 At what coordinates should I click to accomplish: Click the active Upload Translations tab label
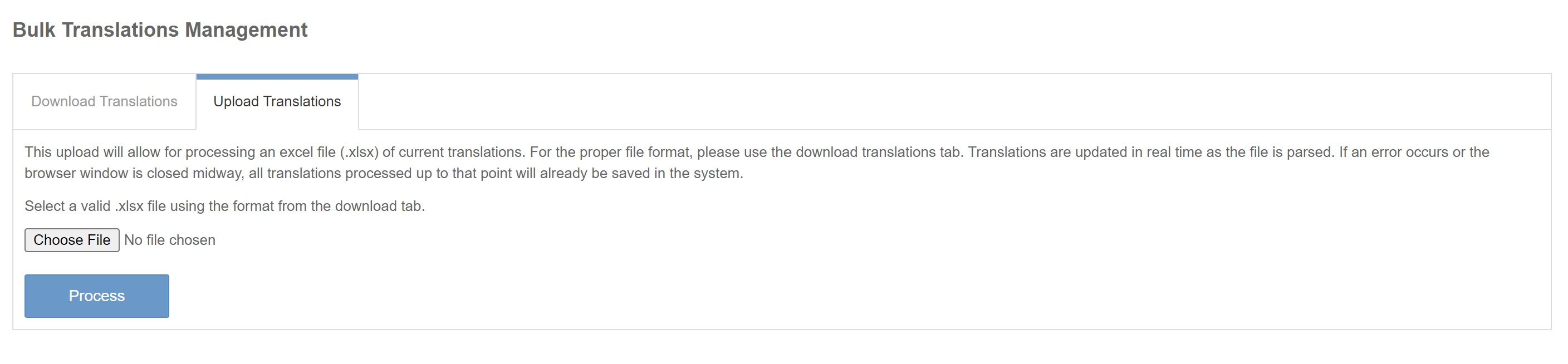pos(277,102)
